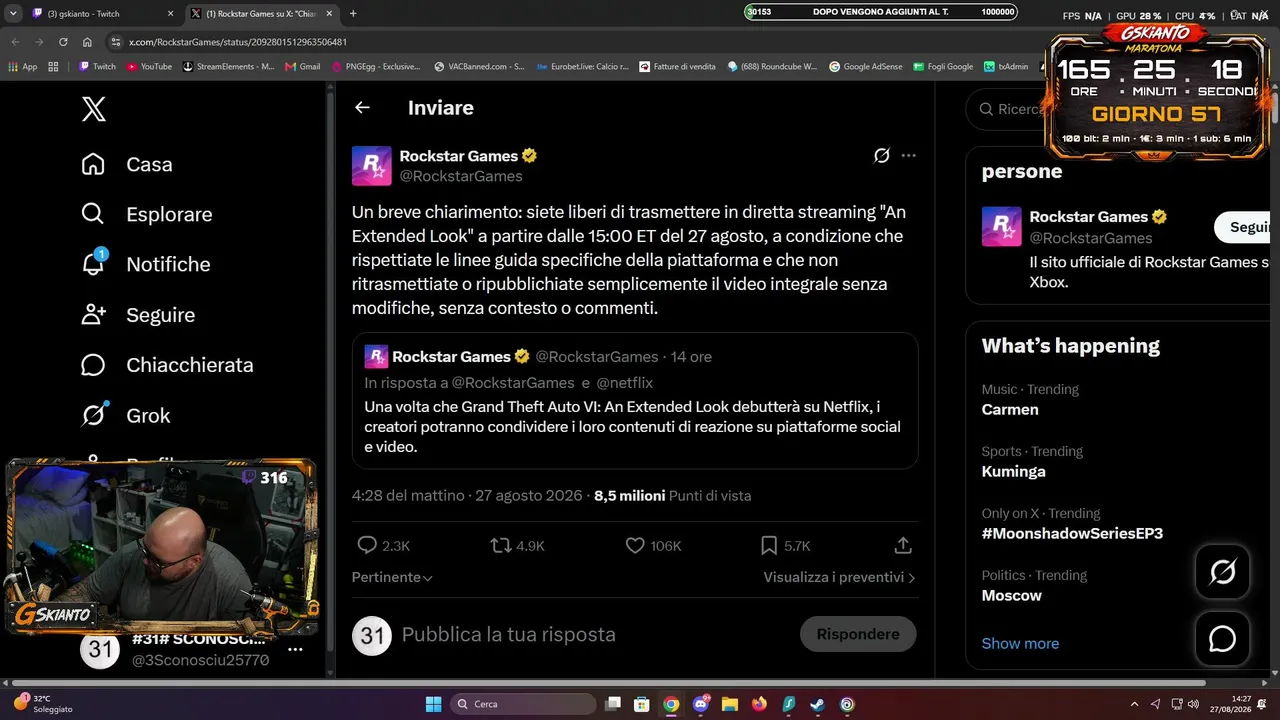Open the StreamElements bookmark
Image resolution: width=1280 pixels, height=720 pixels.
[x=229, y=67]
